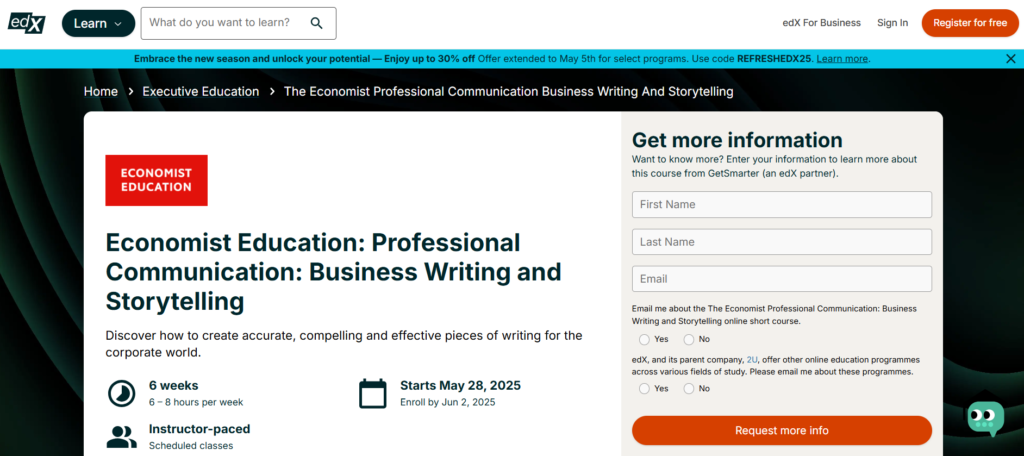Dismiss the promo banner with X

(1010, 59)
